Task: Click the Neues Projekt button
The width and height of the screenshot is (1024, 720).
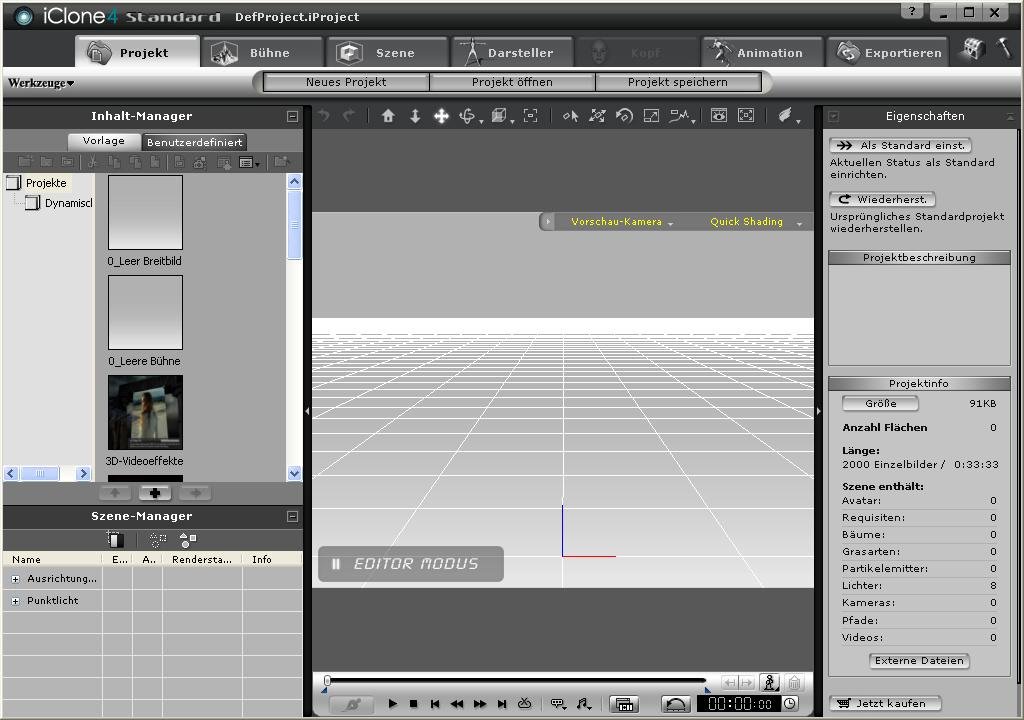Action: (x=346, y=82)
